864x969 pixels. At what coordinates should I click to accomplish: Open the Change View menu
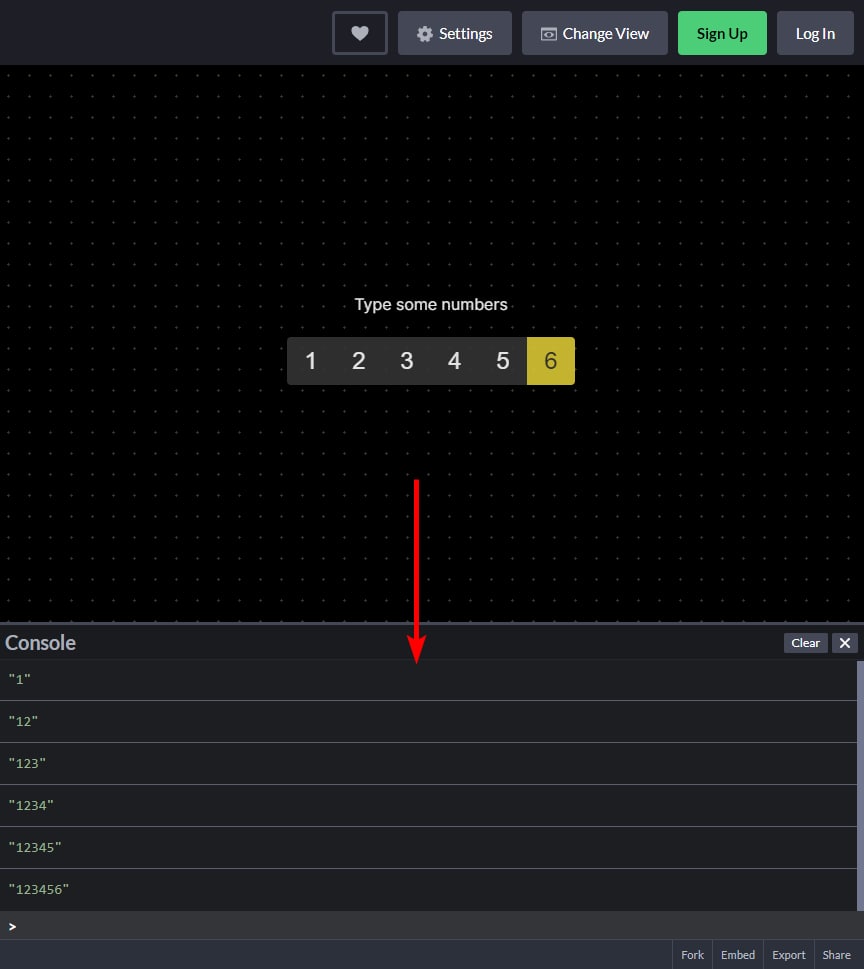pos(595,33)
